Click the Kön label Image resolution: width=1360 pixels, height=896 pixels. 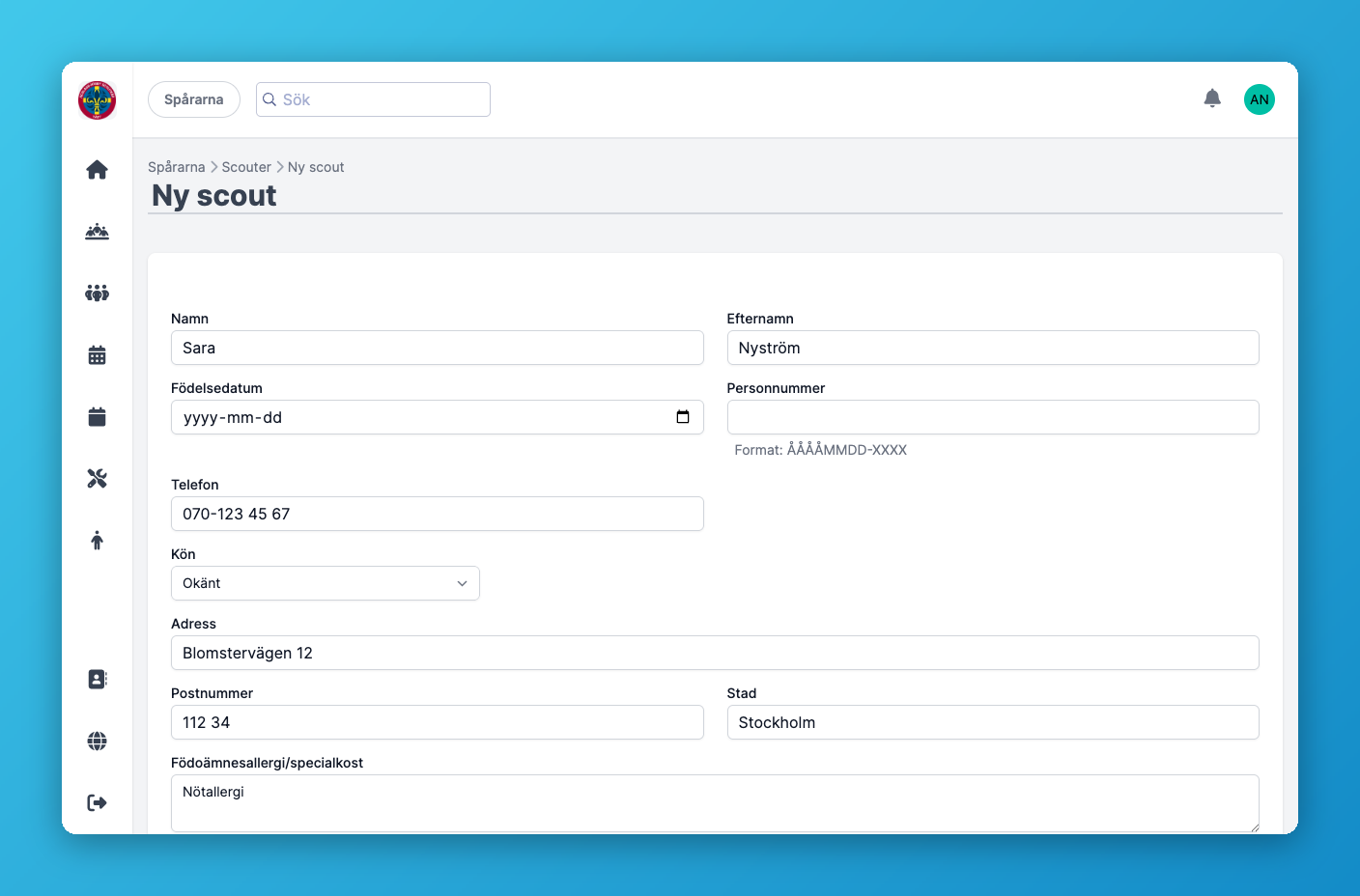click(184, 554)
